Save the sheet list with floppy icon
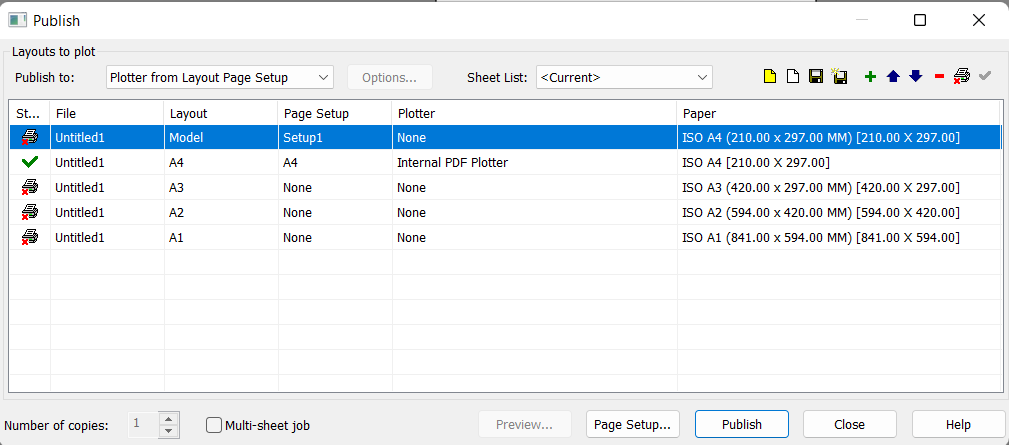The width and height of the screenshot is (1009, 445). (816, 77)
